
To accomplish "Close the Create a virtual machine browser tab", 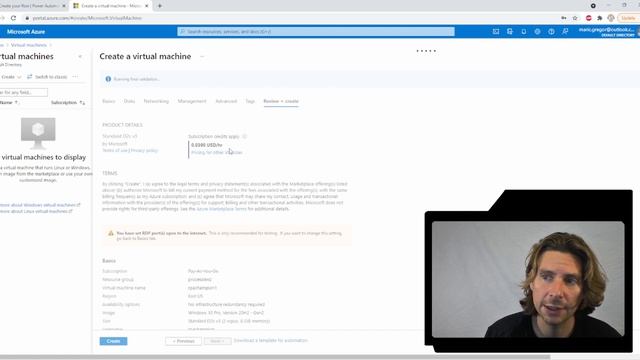I will pyautogui.click(x=147, y=6).
